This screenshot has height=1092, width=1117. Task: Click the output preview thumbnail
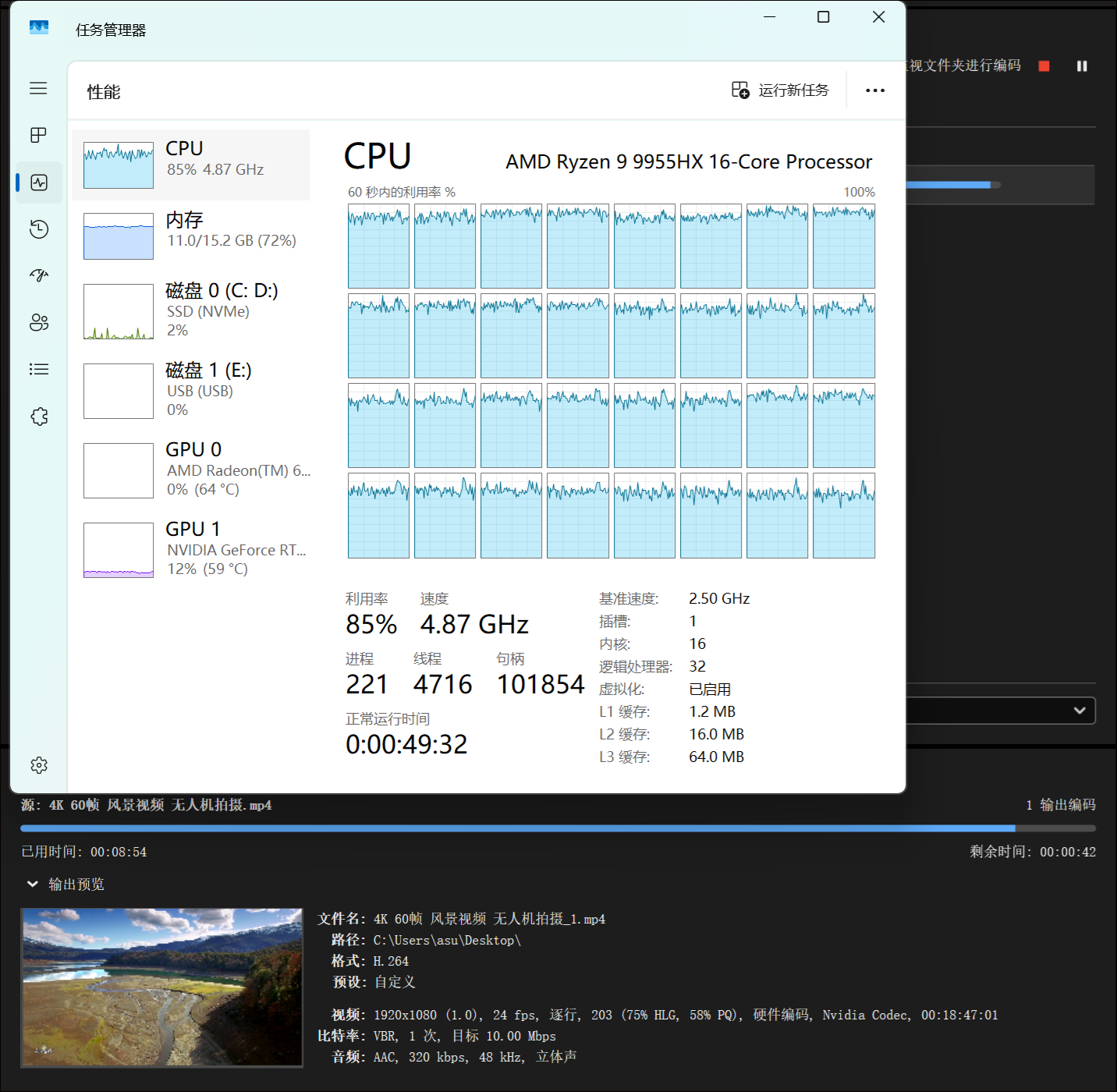161,987
